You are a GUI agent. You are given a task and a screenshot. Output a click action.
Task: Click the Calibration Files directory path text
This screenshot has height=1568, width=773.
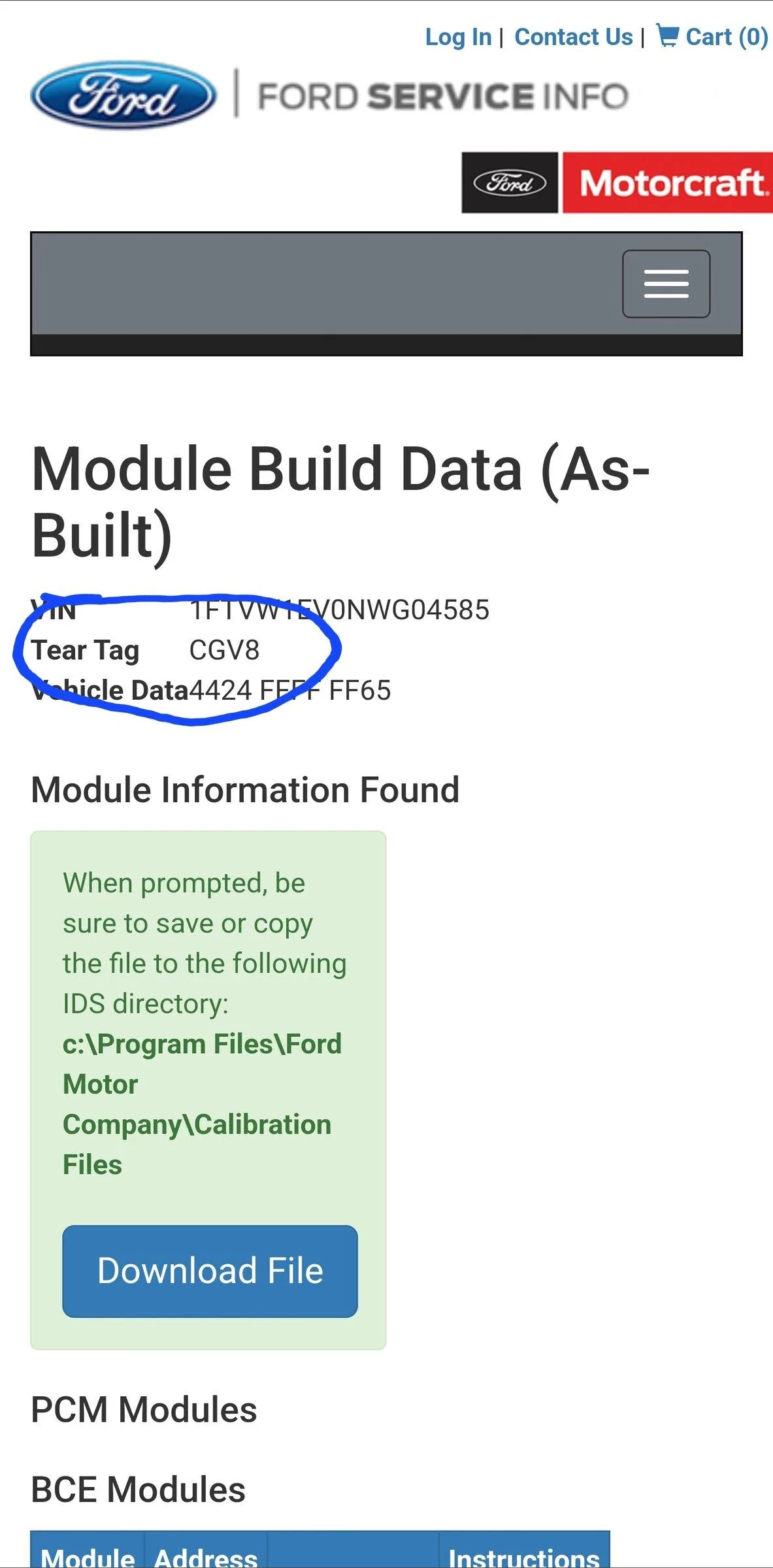point(202,1104)
